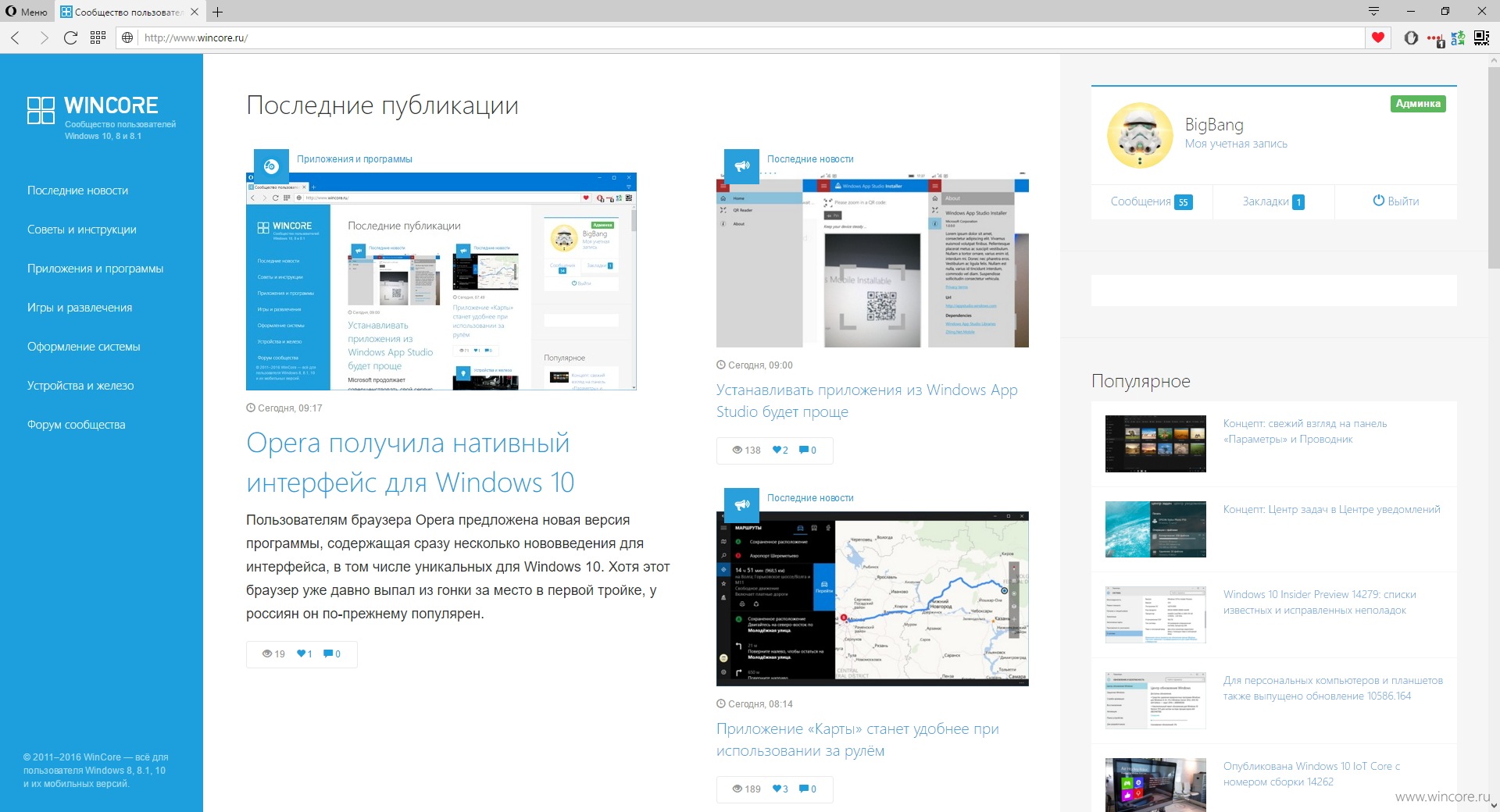
Task: Bookmark page with the red heart icon
Action: [1378, 37]
